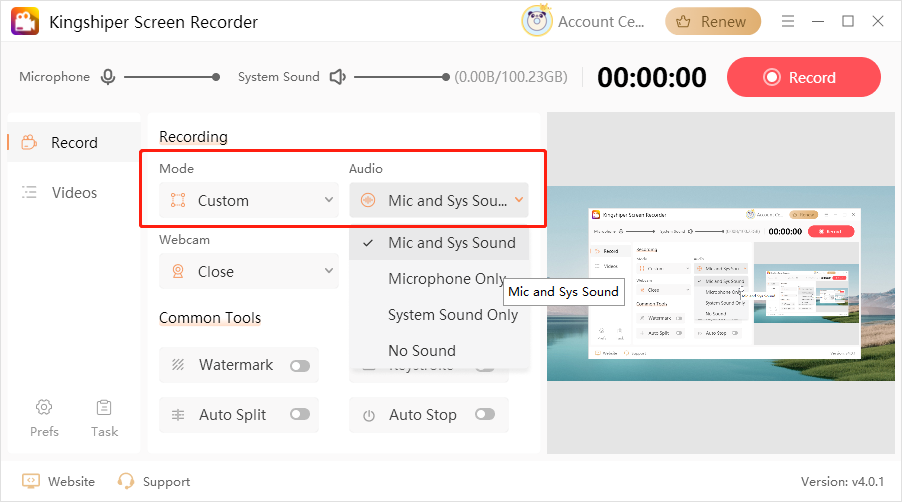Enable the Auto Split switch
The width and height of the screenshot is (902, 502).
coord(300,415)
